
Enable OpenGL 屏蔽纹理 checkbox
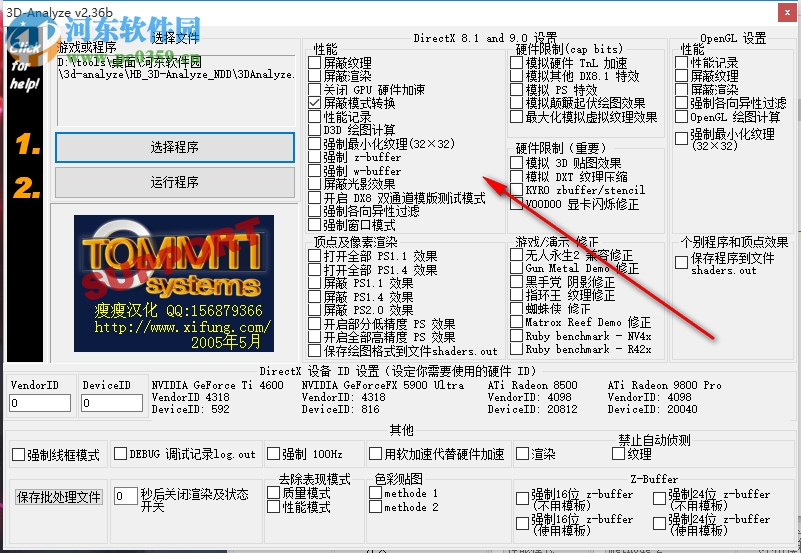[x=681, y=76]
